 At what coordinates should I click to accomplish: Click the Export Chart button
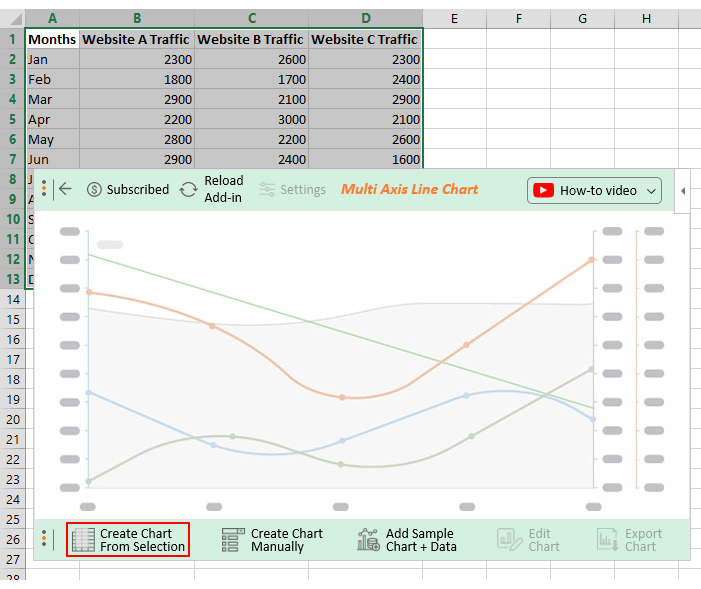click(629, 540)
